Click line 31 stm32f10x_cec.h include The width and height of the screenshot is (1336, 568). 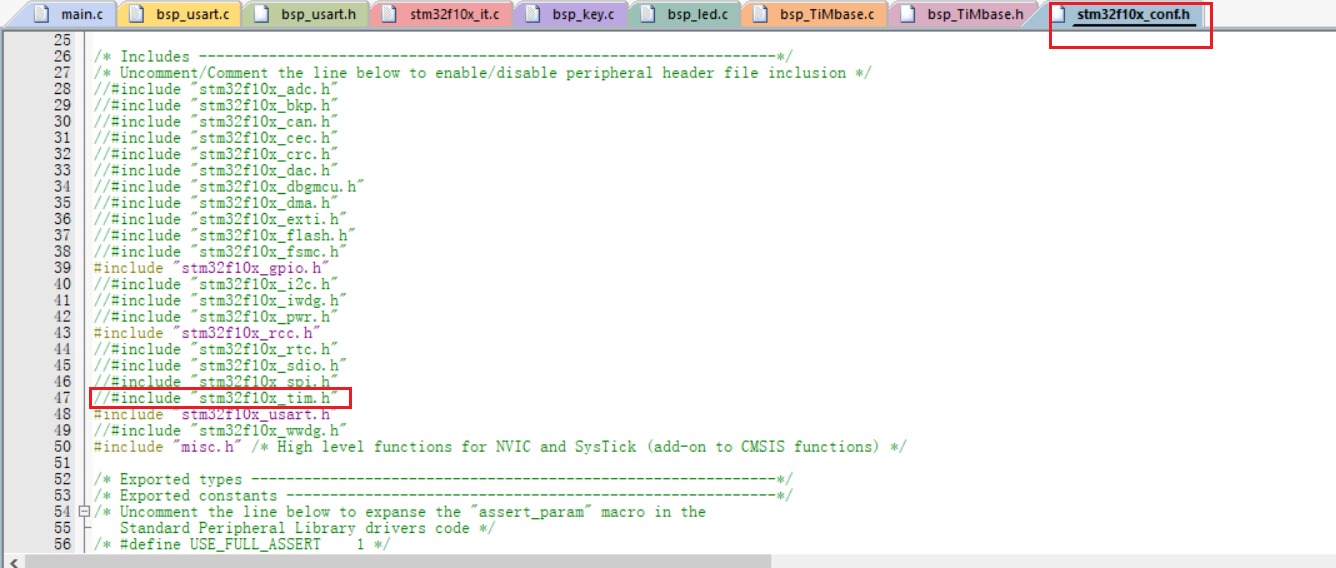pyautogui.click(x=215, y=138)
